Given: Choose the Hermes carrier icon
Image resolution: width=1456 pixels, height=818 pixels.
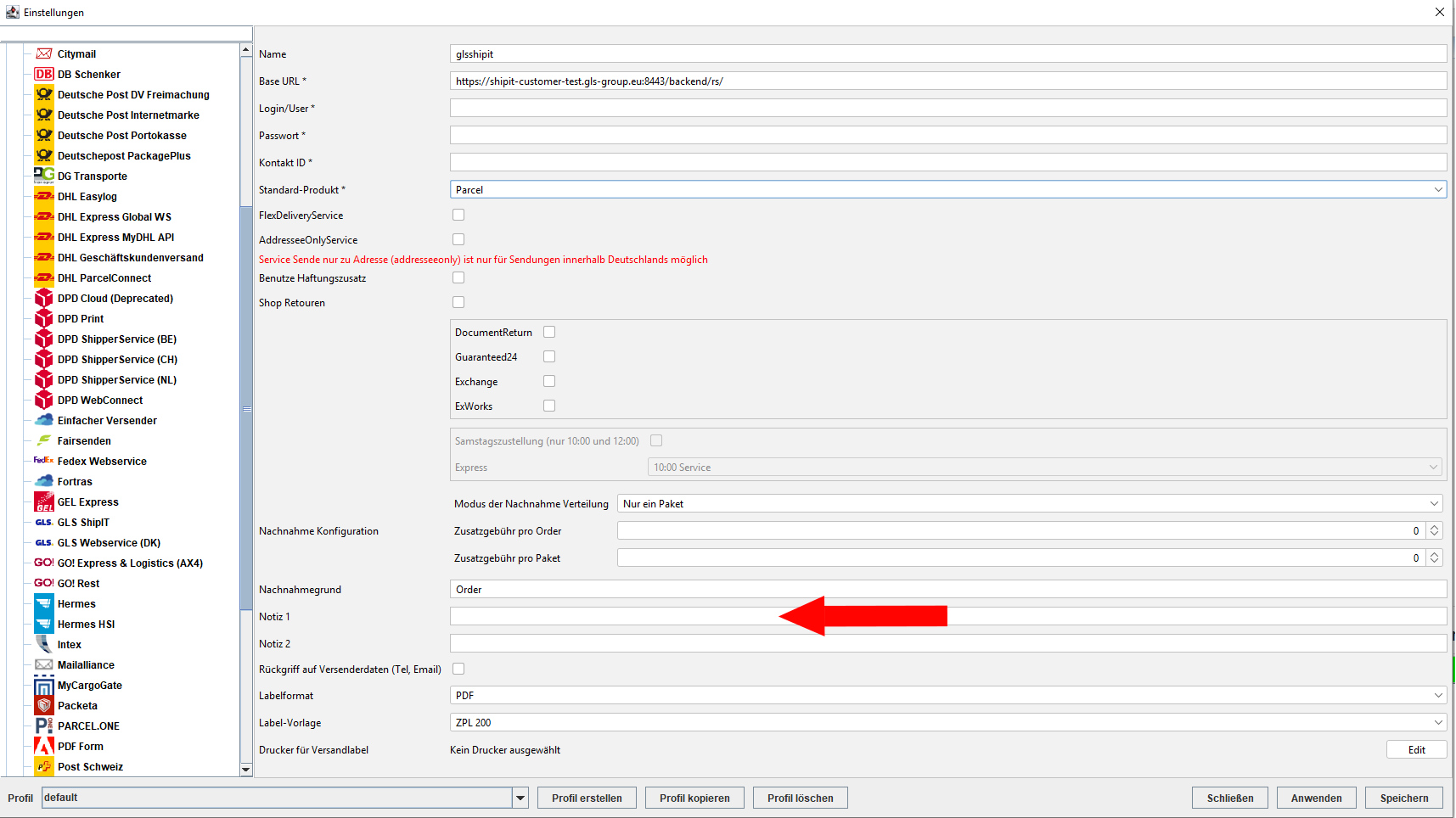Looking at the screenshot, I should (44, 603).
